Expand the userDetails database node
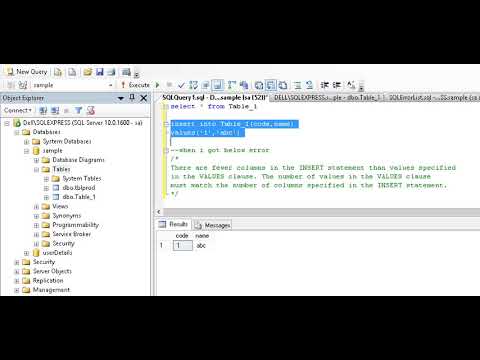 coord(26,253)
